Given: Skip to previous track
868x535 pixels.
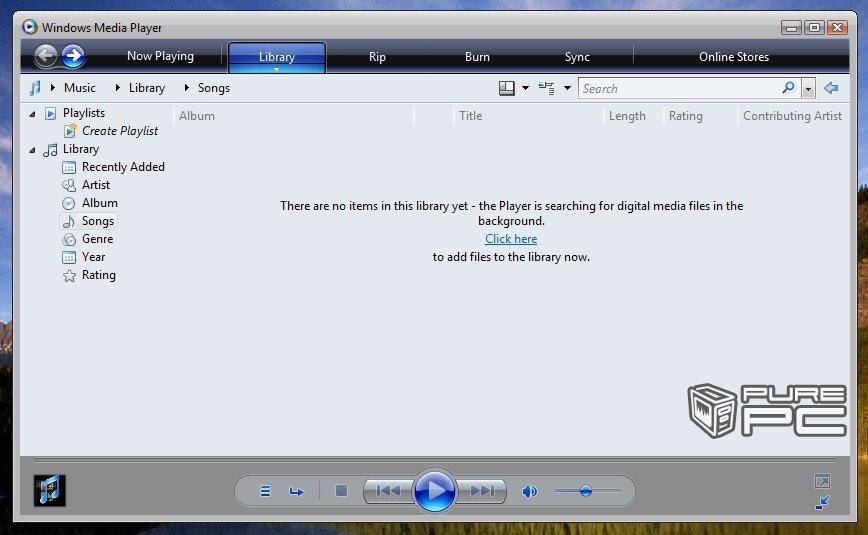Looking at the screenshot, I should click(x=388, y=491).
